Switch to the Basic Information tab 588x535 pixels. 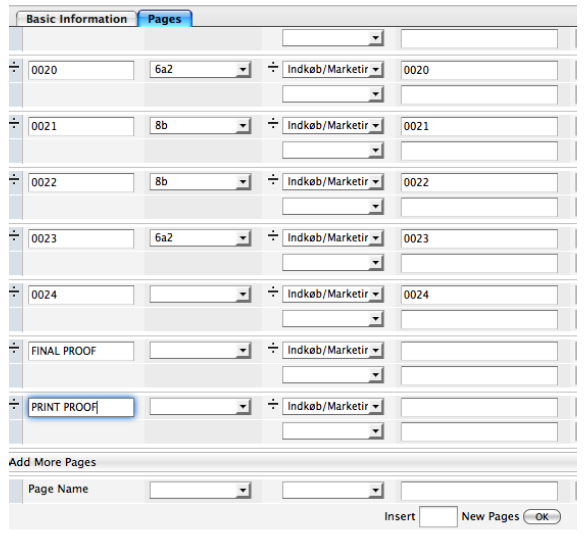pyautogui.click(x=76, y=19)
